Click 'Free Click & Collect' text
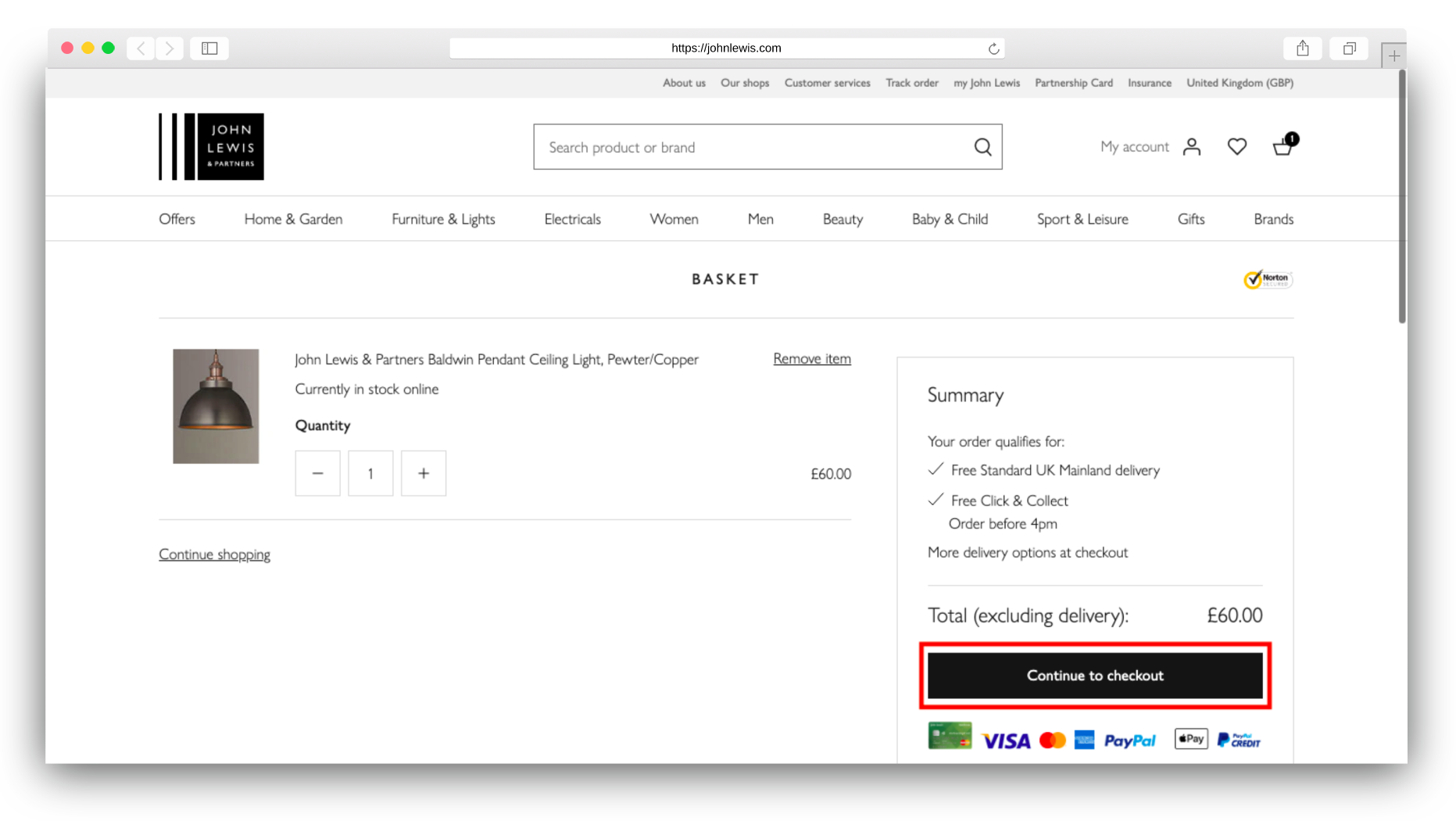This screenshot has height=821, width=1456. coord(1009,500)
